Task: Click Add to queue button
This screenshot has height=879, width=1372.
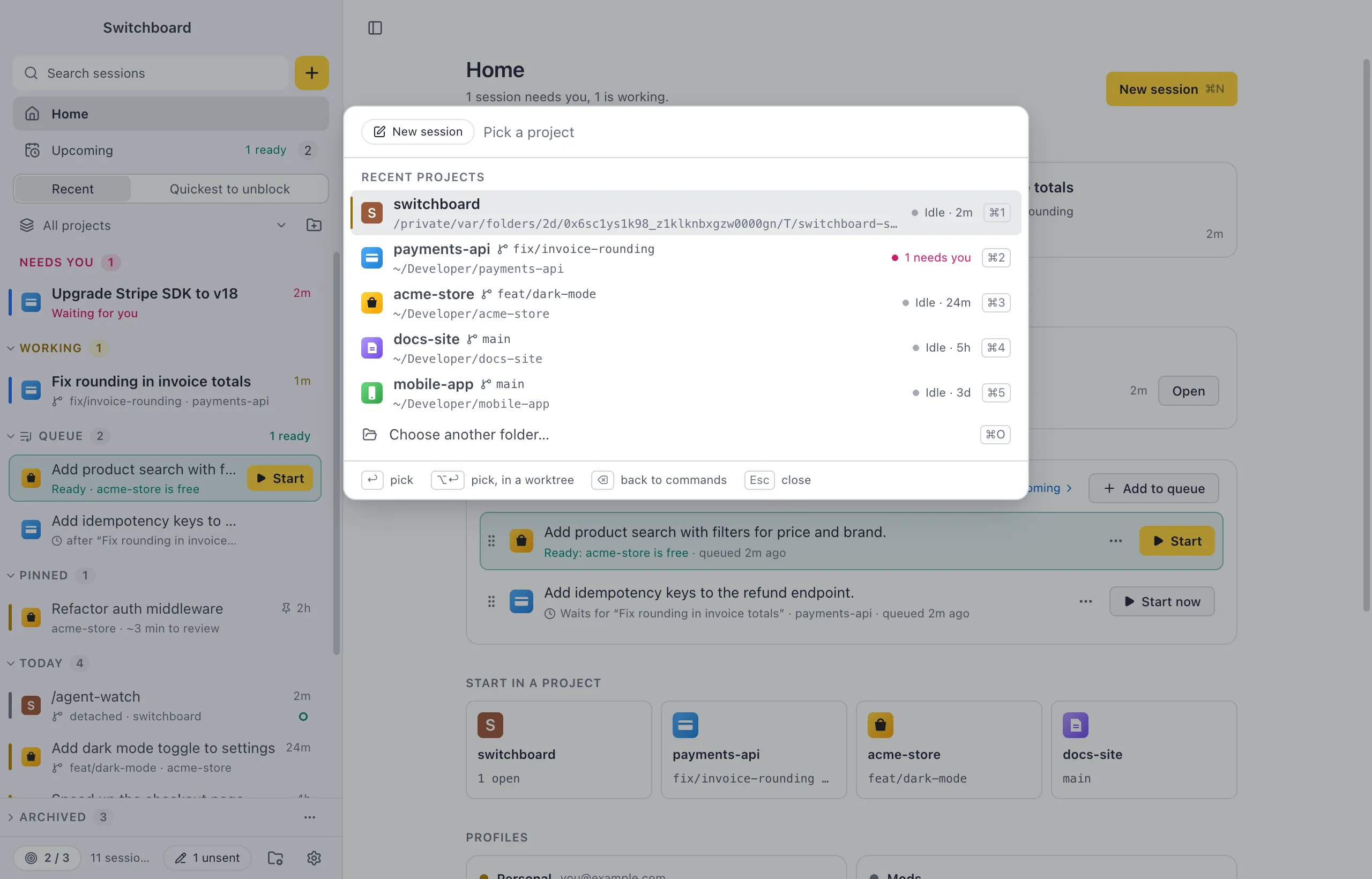Action: coord(1153,489)
